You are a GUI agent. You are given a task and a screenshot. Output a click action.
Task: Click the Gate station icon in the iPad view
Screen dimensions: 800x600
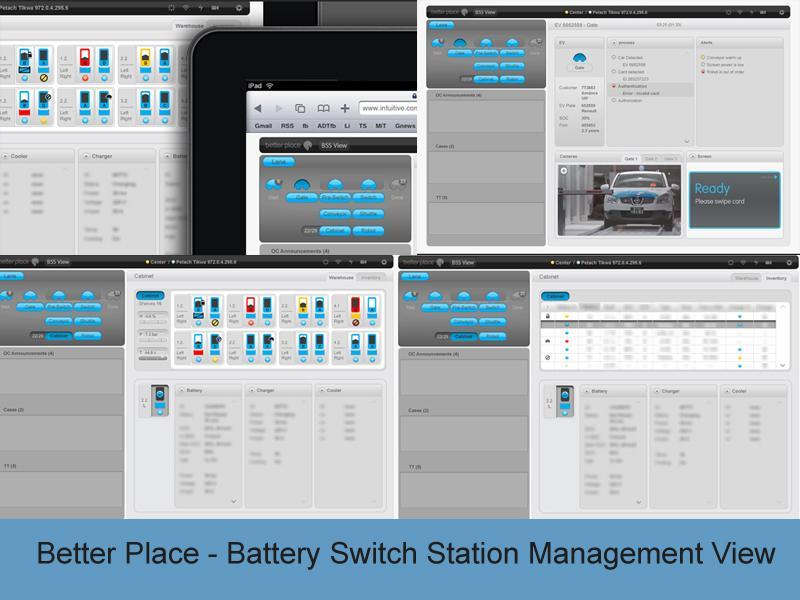pyautogui.click(x=302, y=184)
